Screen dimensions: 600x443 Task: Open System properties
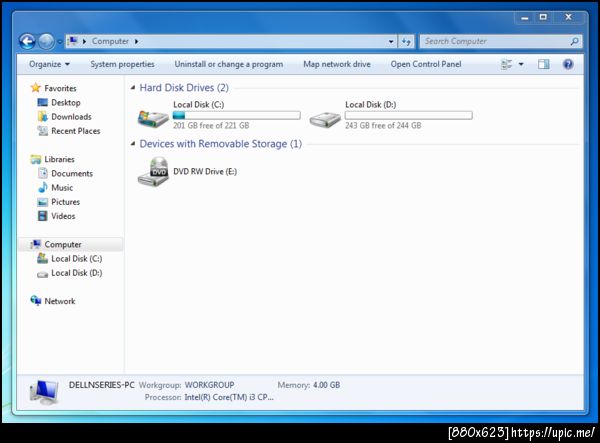[x=122, y=64]
